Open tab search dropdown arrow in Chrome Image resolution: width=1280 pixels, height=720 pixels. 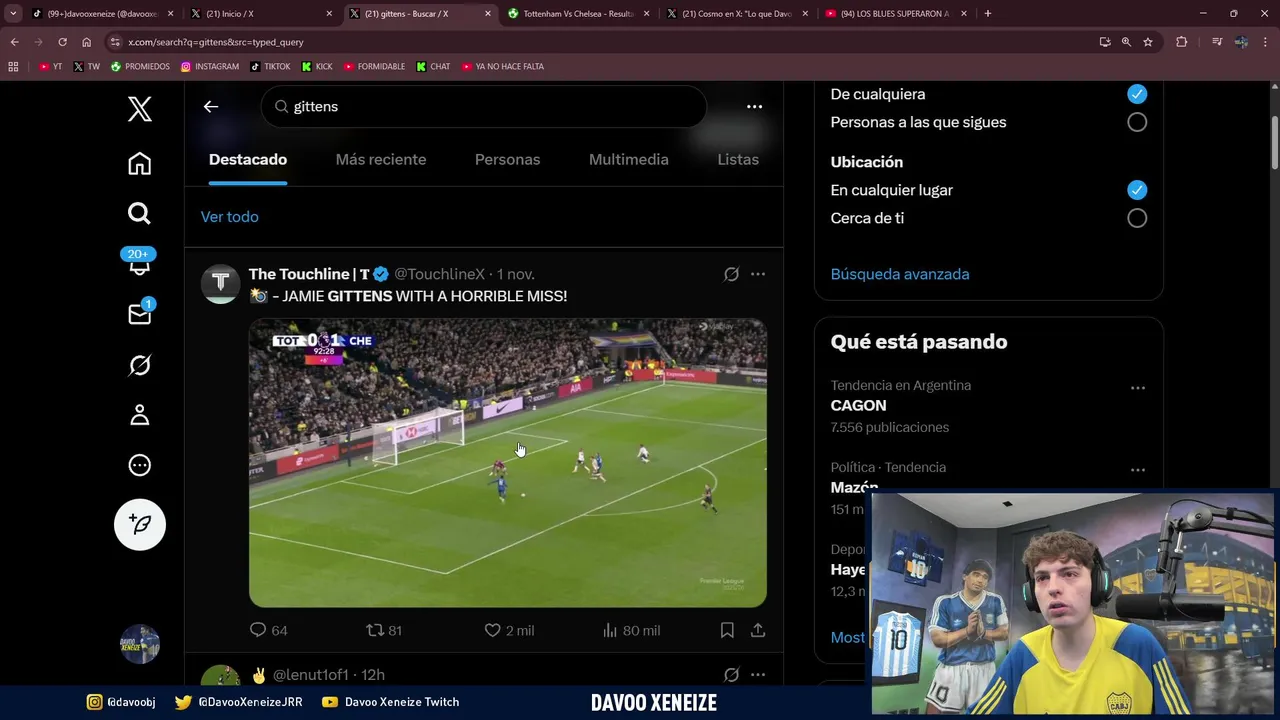[x=13, y=13]
